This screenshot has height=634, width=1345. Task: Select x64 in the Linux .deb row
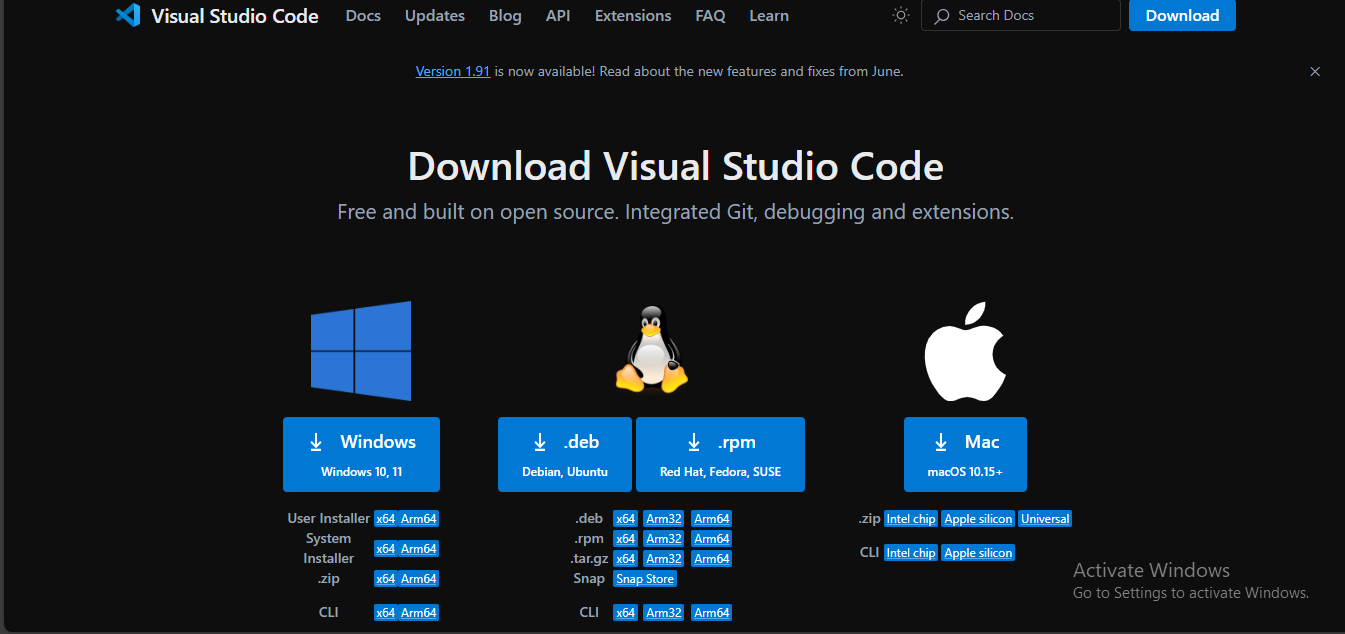(626, 519)
